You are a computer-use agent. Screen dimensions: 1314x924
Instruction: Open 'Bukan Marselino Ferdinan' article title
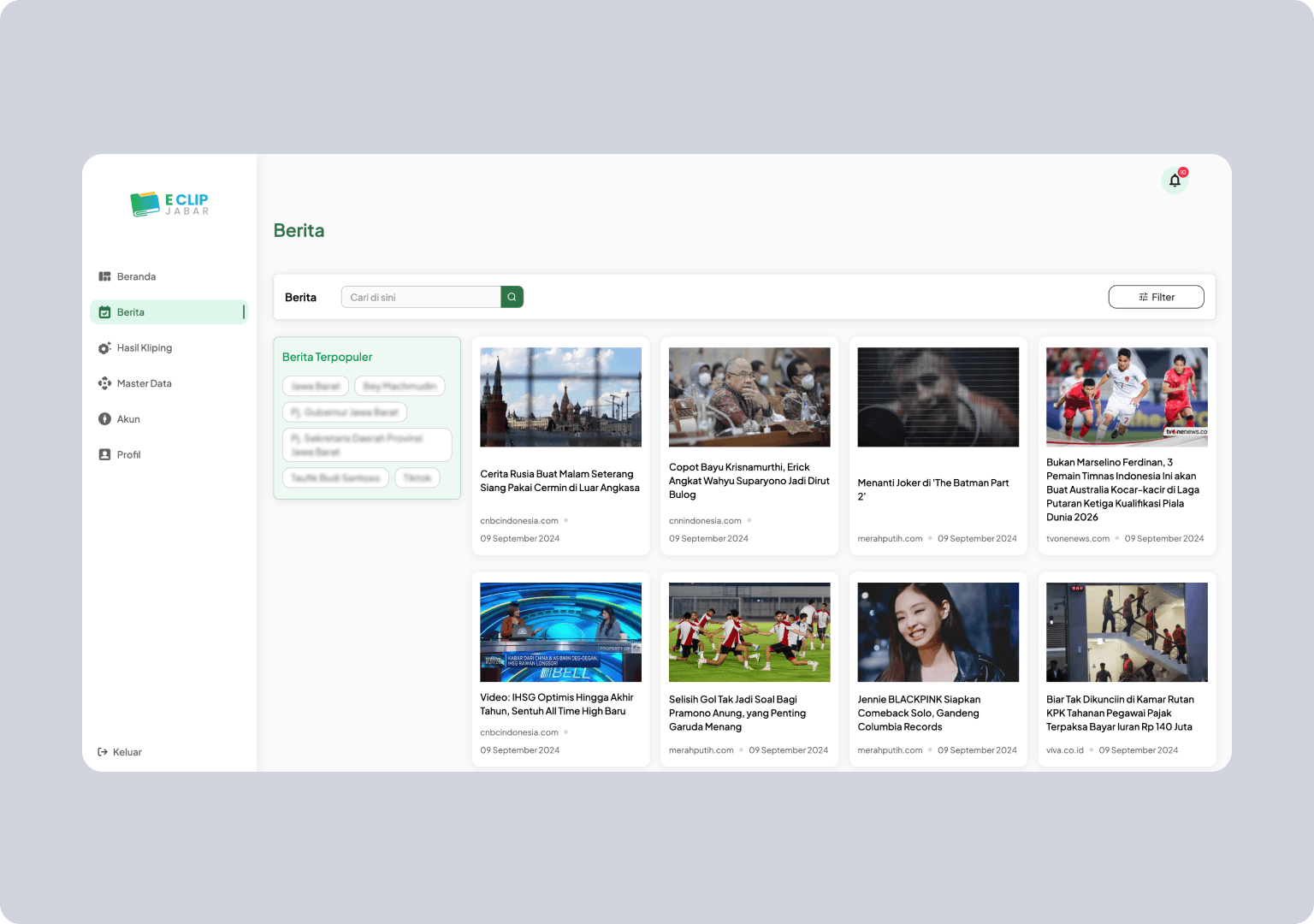(x=1123, y=489)
